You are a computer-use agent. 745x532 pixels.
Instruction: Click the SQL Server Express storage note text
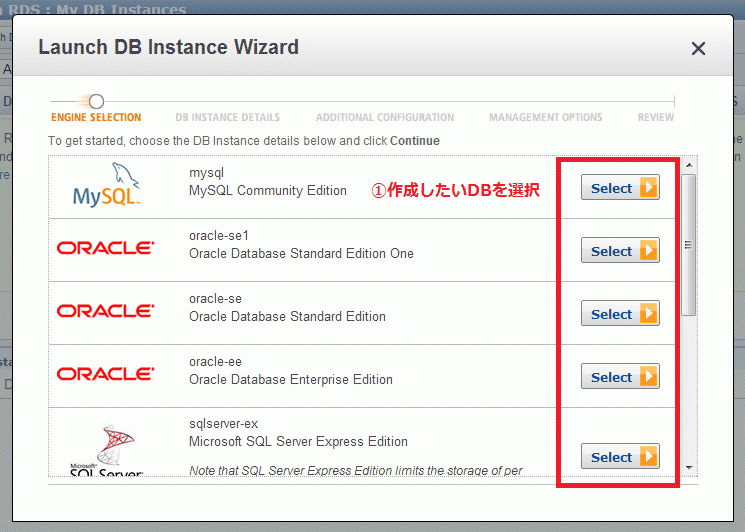355,470
